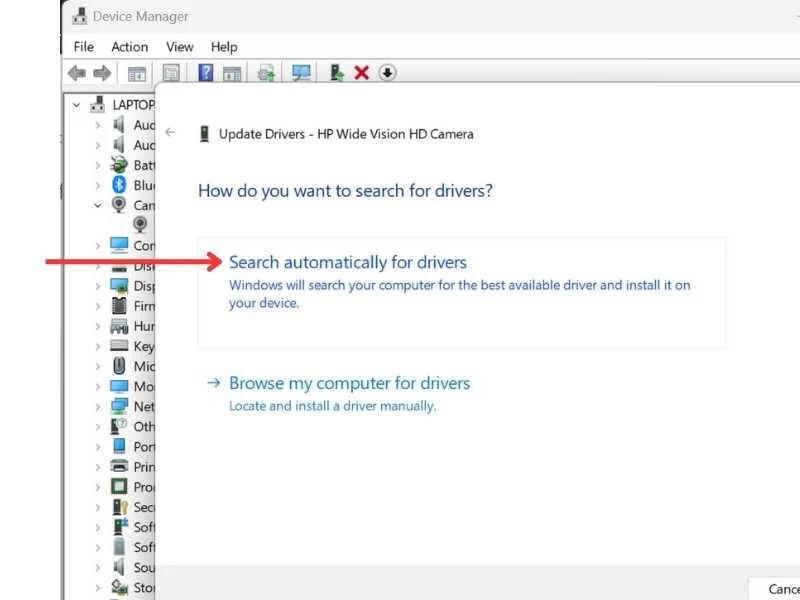
Task: Expand the Disp (Display adapters) chevron
Action: pyautogui.click(x=97, y=286)
